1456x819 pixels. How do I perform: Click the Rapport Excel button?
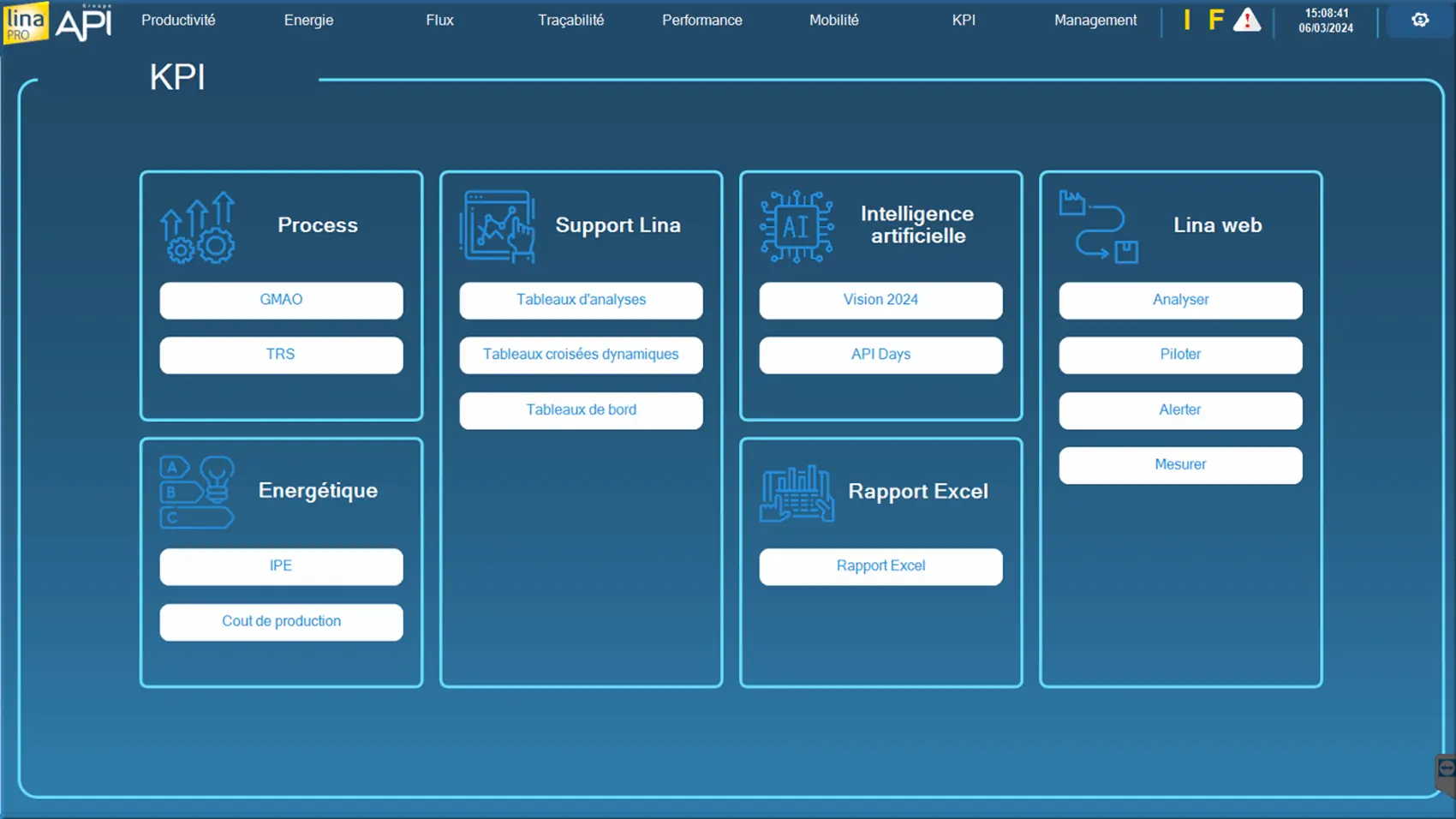click(x=880, y=566)
